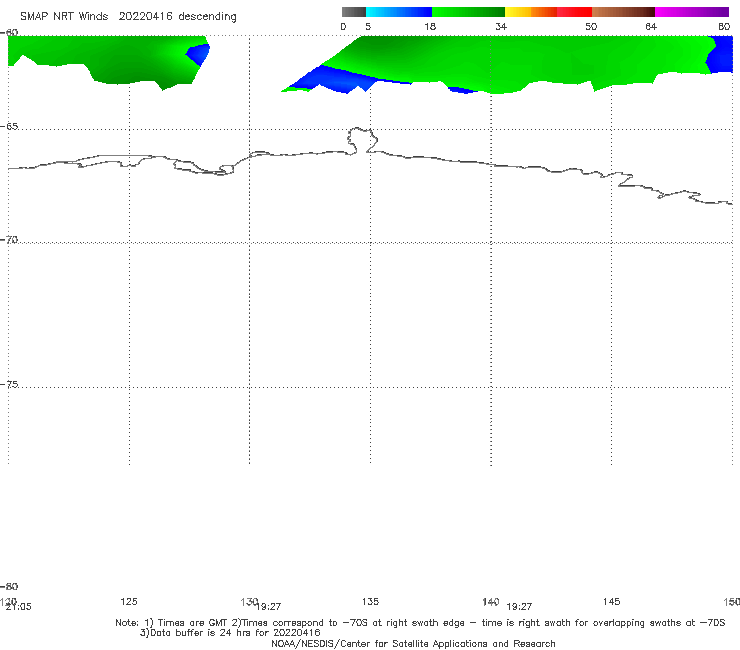Click the swath time '19:27' near longitude 140
The image size is (740, 650).
(x=519, y=607)
